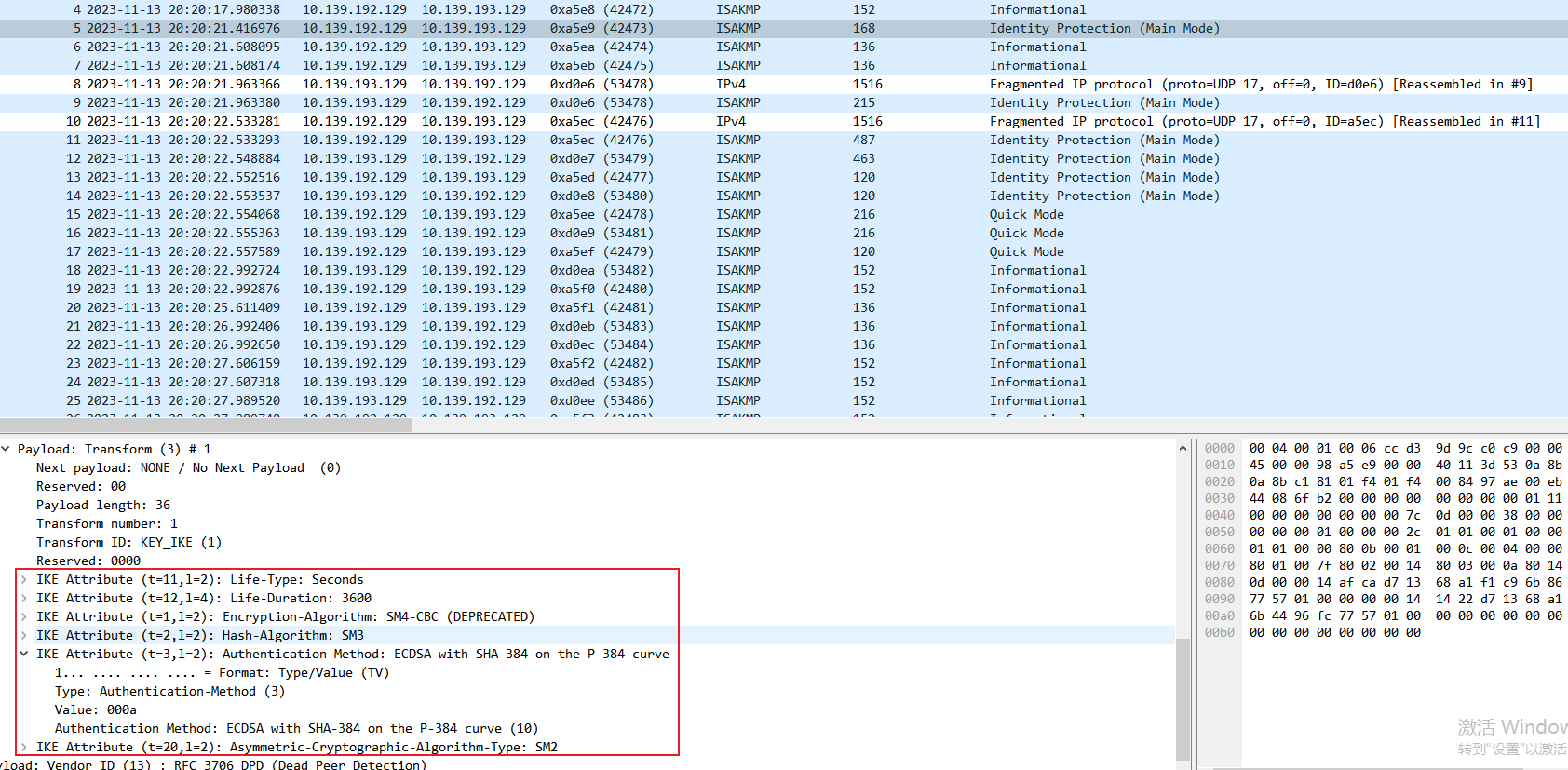Click the packet list horizontal scrollbar thumb

pyautogui.click(x=206, y=426)
